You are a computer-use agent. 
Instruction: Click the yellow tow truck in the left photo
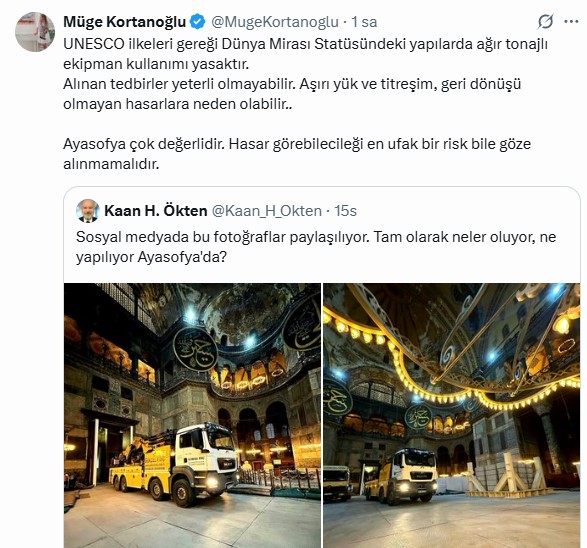pos(173,462)
